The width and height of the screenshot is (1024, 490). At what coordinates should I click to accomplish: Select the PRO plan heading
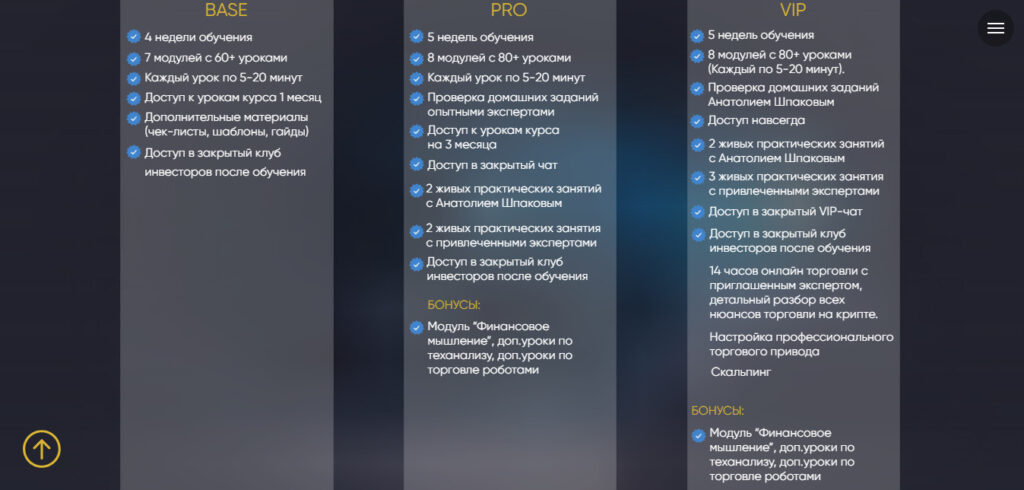[509, 10]
